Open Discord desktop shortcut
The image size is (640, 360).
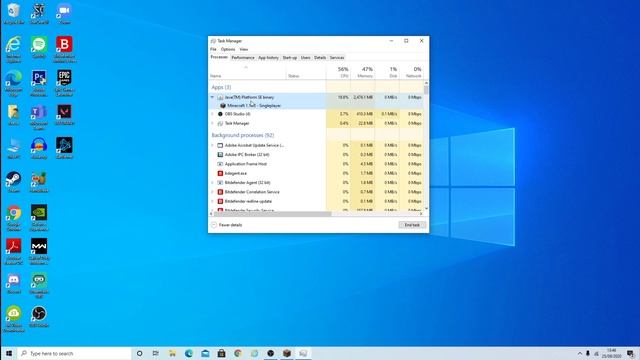tap(13, 283)
